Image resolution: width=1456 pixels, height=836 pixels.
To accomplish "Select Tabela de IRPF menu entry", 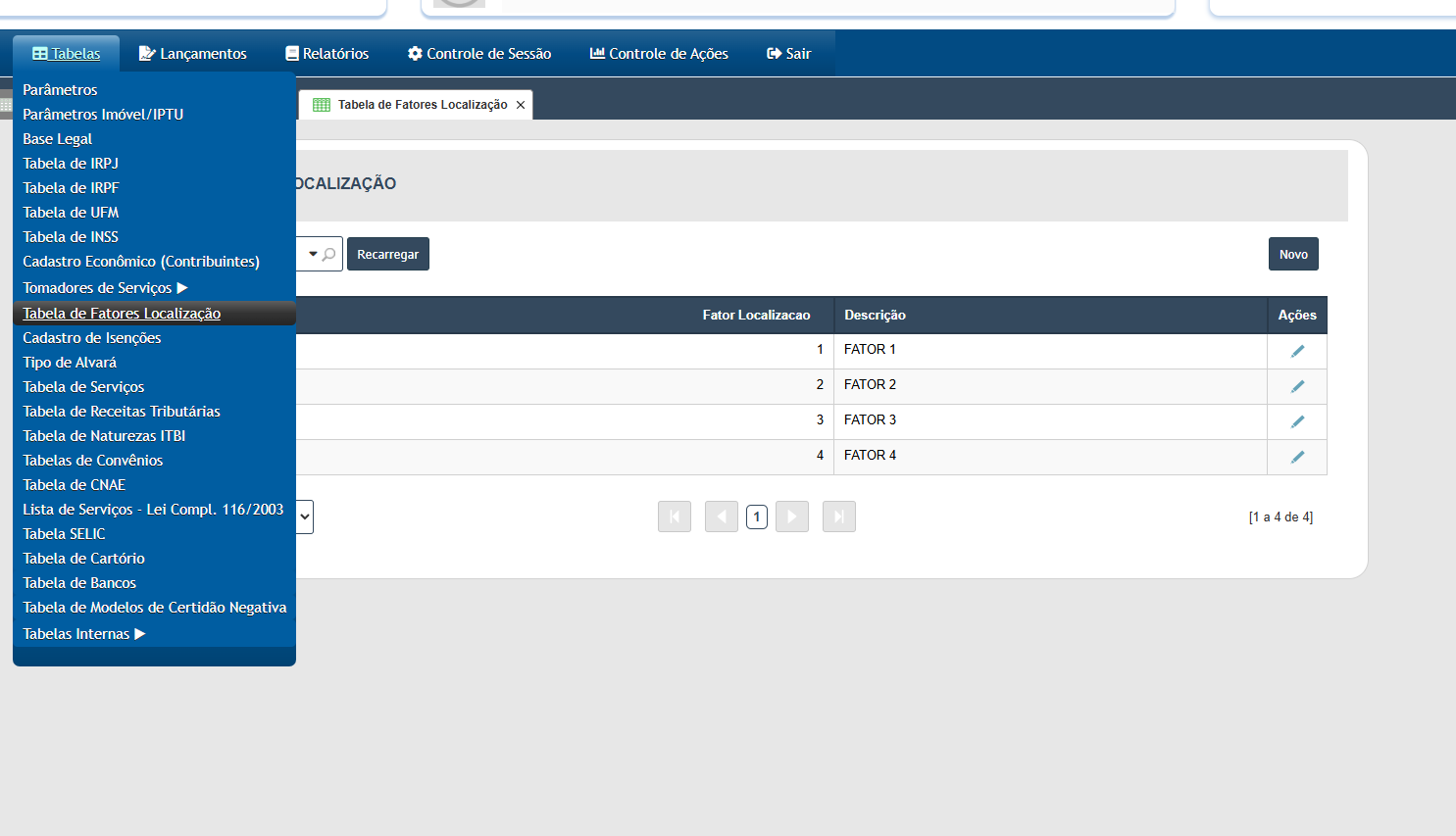I will (x=71, y=188).
